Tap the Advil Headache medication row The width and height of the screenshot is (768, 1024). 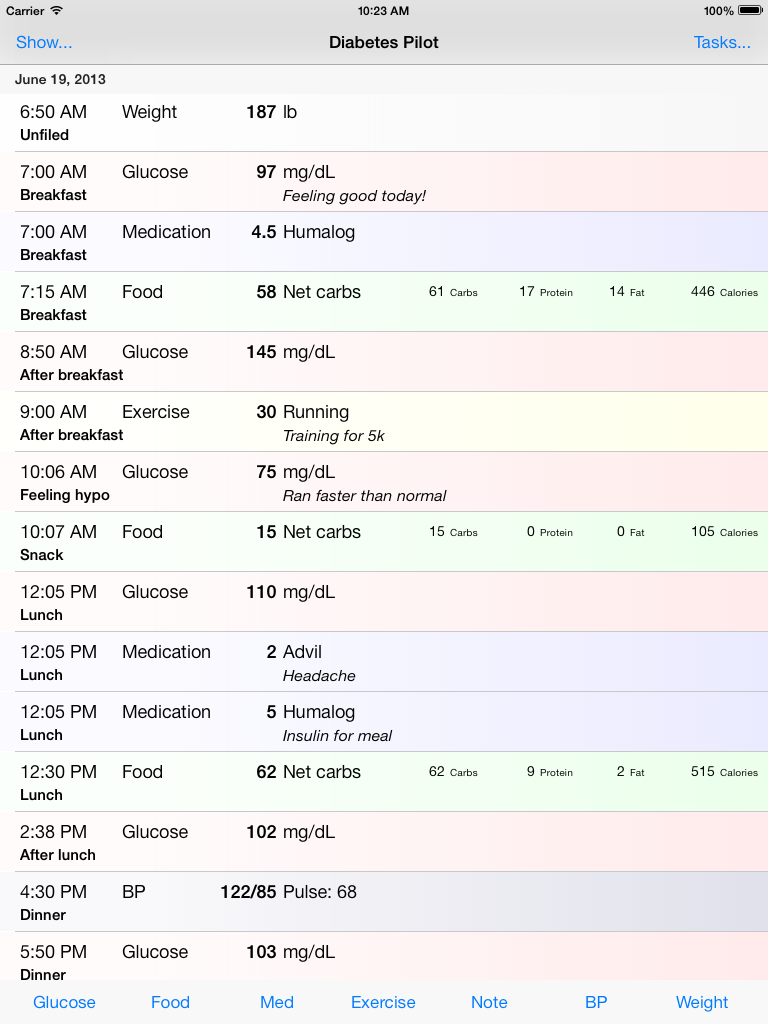click(x=384, y=662)
